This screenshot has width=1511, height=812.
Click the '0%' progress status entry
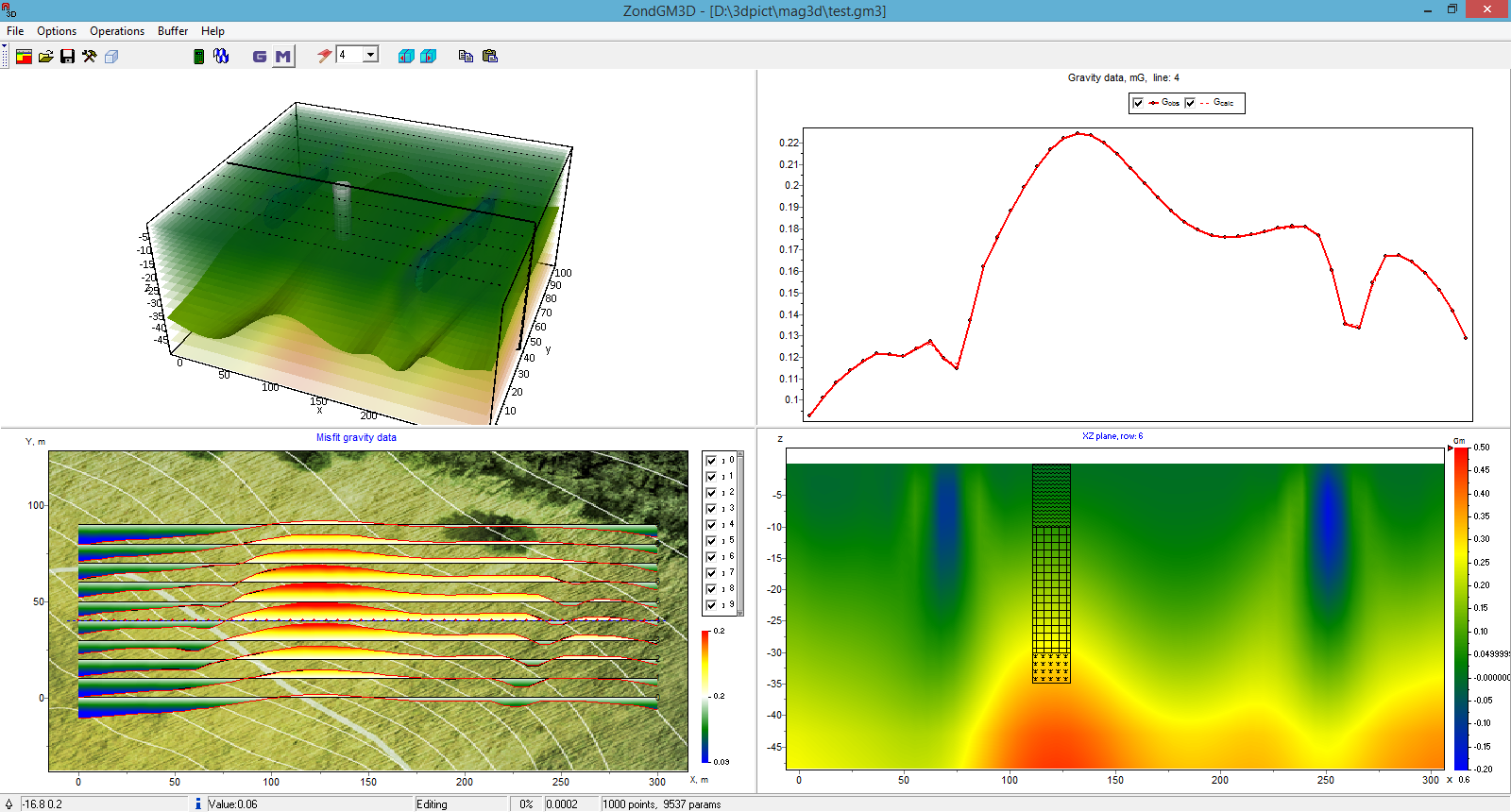tap(526, 804)
